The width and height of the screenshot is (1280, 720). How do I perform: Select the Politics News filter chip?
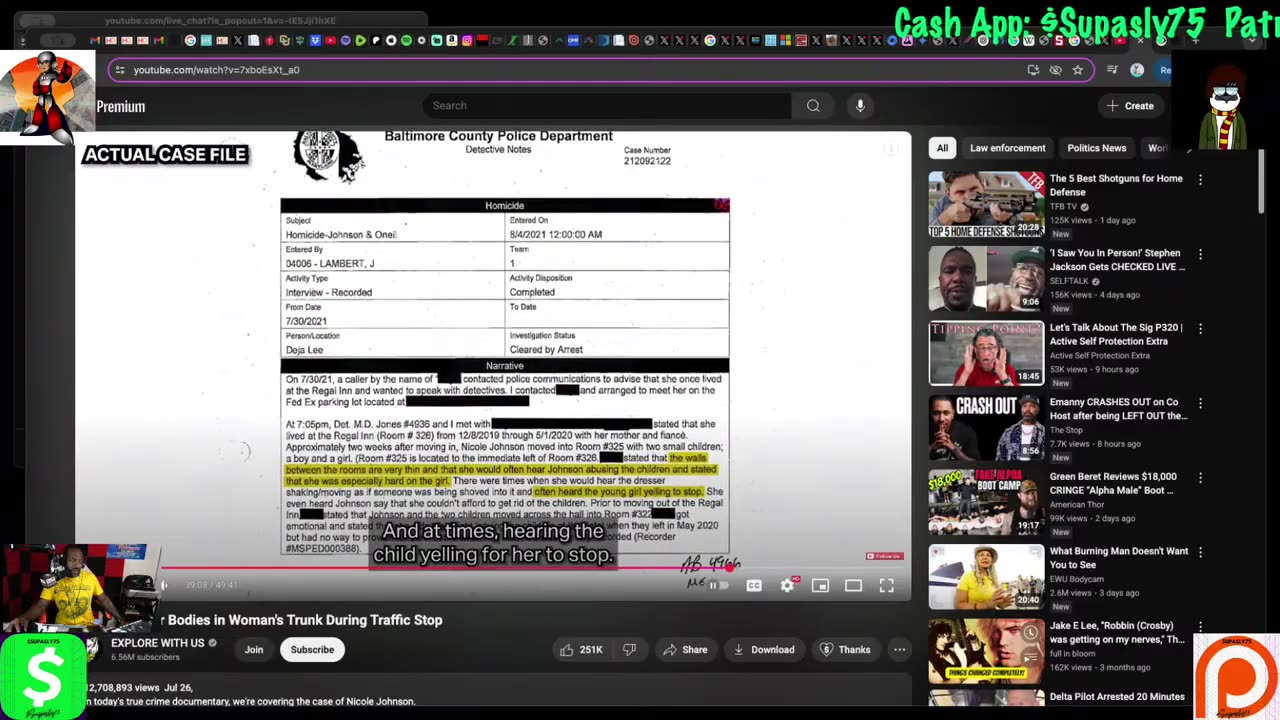click(x=1096, y=148)
